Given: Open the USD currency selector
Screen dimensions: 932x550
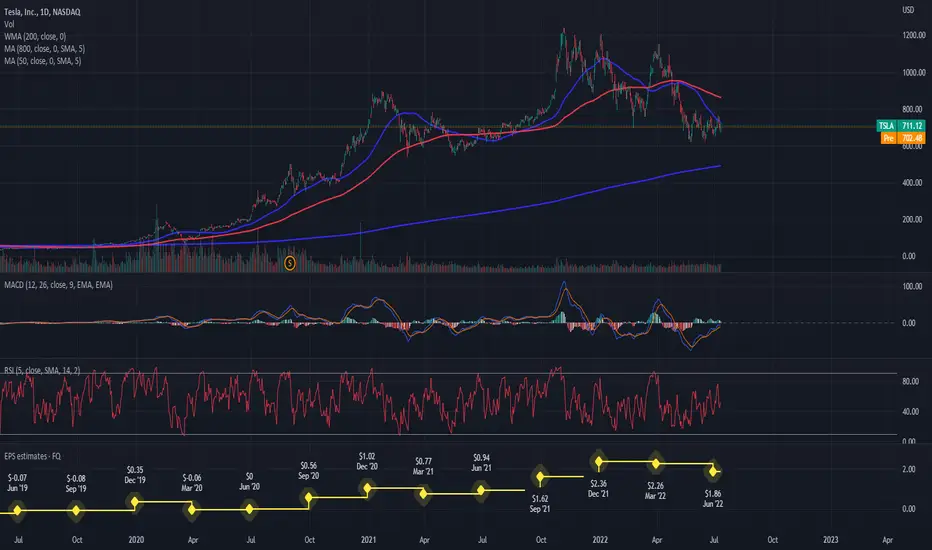Looking at the screenshot, I should tap(908, 10).
